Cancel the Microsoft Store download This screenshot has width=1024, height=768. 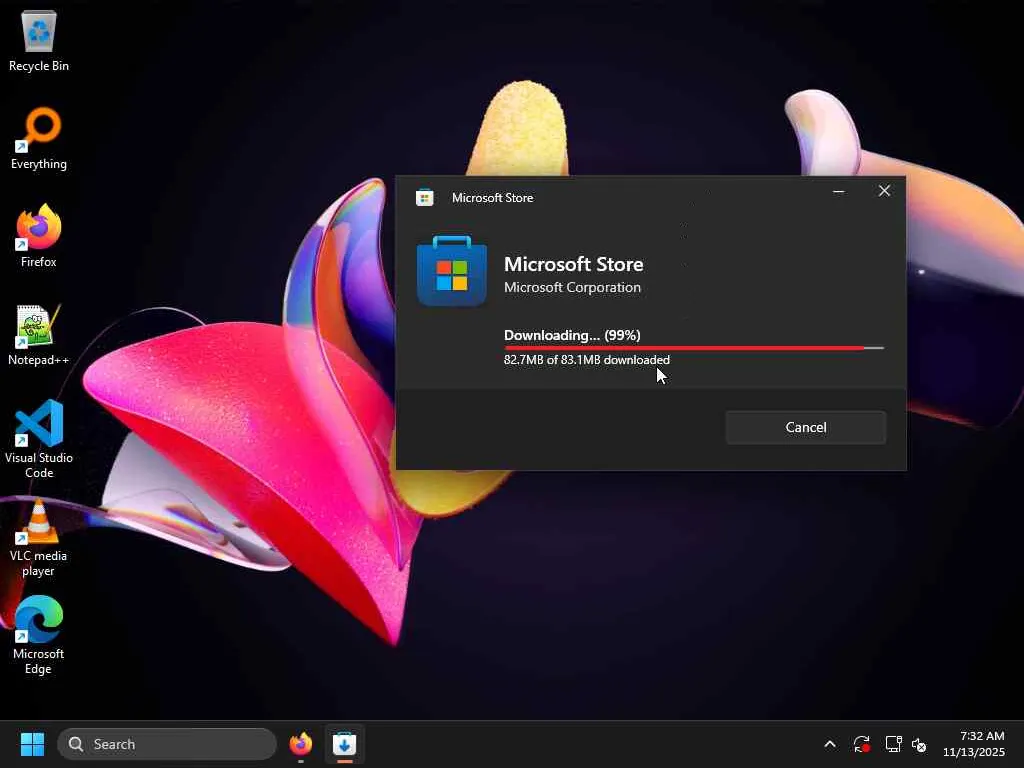806,427
